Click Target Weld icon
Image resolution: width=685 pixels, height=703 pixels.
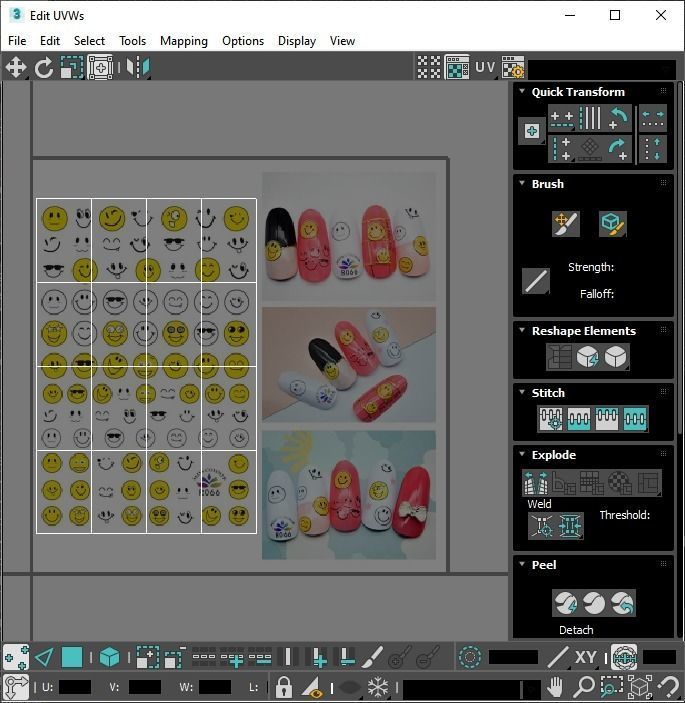pyautogui.click(x=542, y=525)
